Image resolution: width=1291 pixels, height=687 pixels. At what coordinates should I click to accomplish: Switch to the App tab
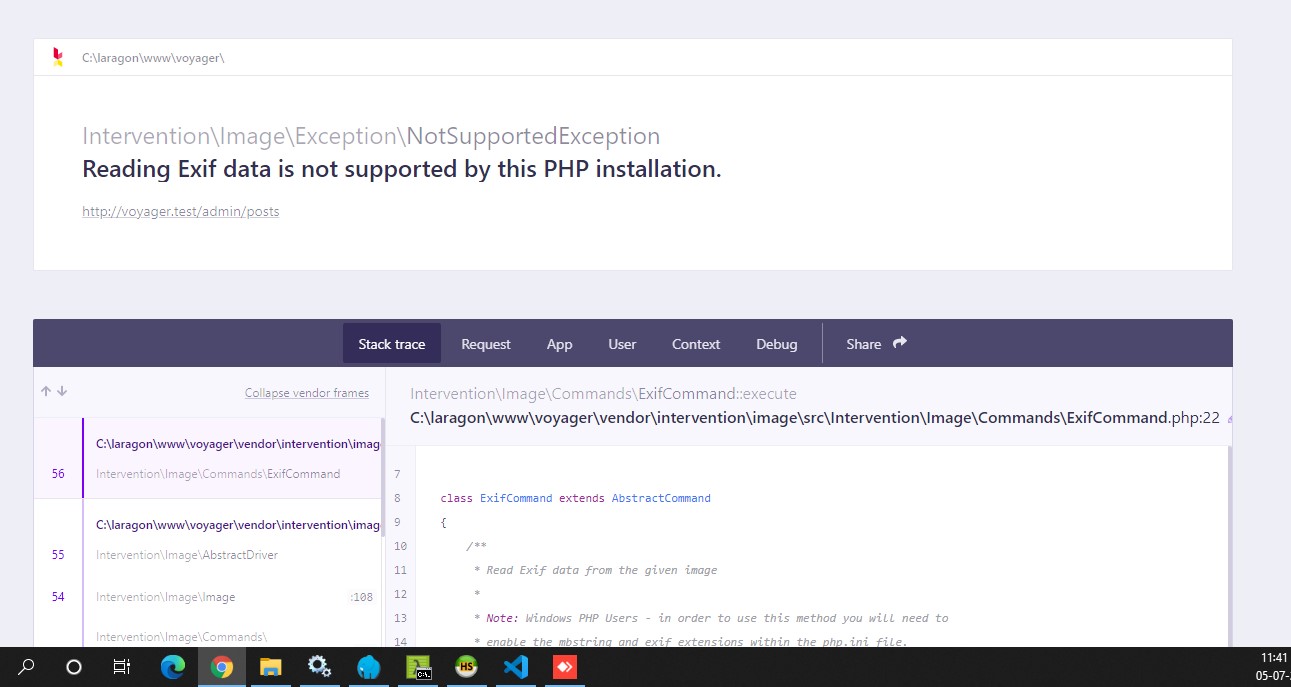[x=559, y=344]
